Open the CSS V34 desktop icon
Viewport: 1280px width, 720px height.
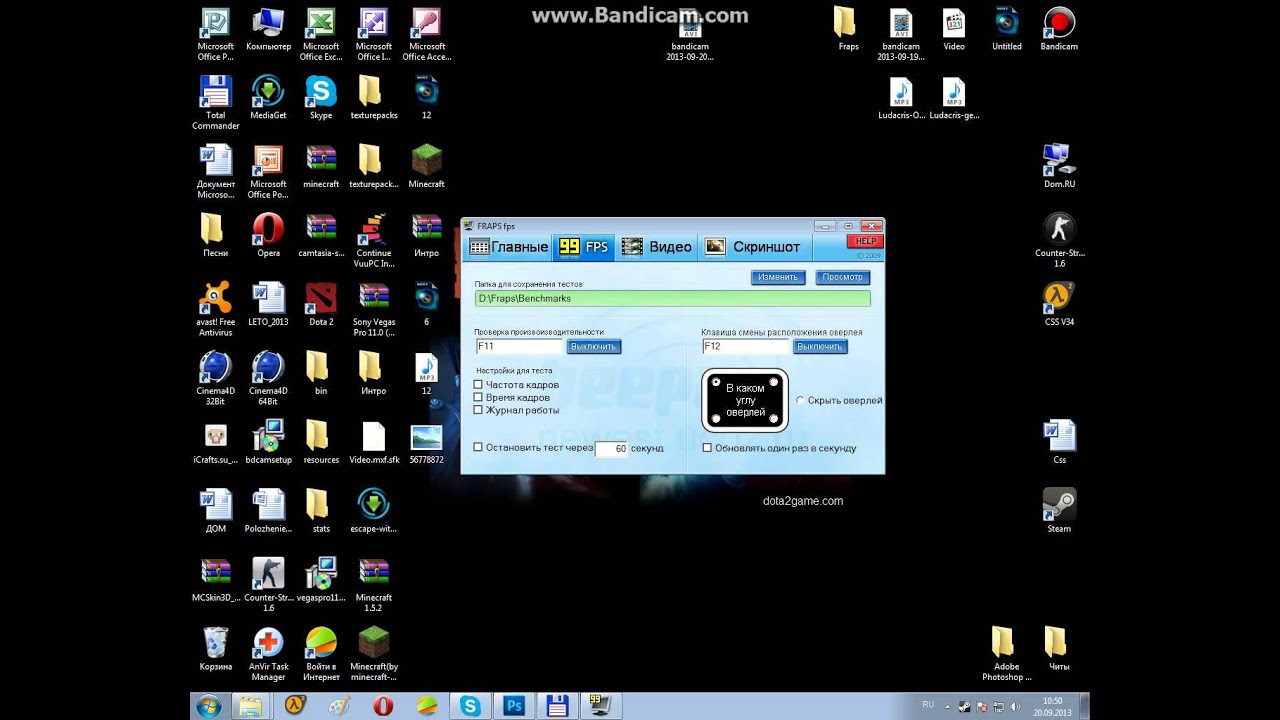(x=1059, y=304)
